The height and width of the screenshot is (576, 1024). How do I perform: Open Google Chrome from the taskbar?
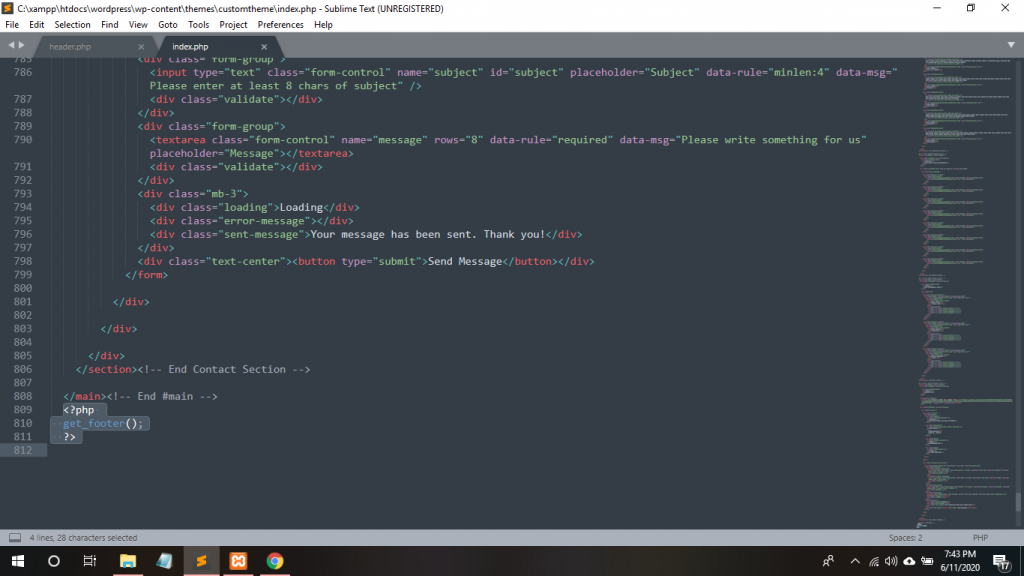point(275,561)
